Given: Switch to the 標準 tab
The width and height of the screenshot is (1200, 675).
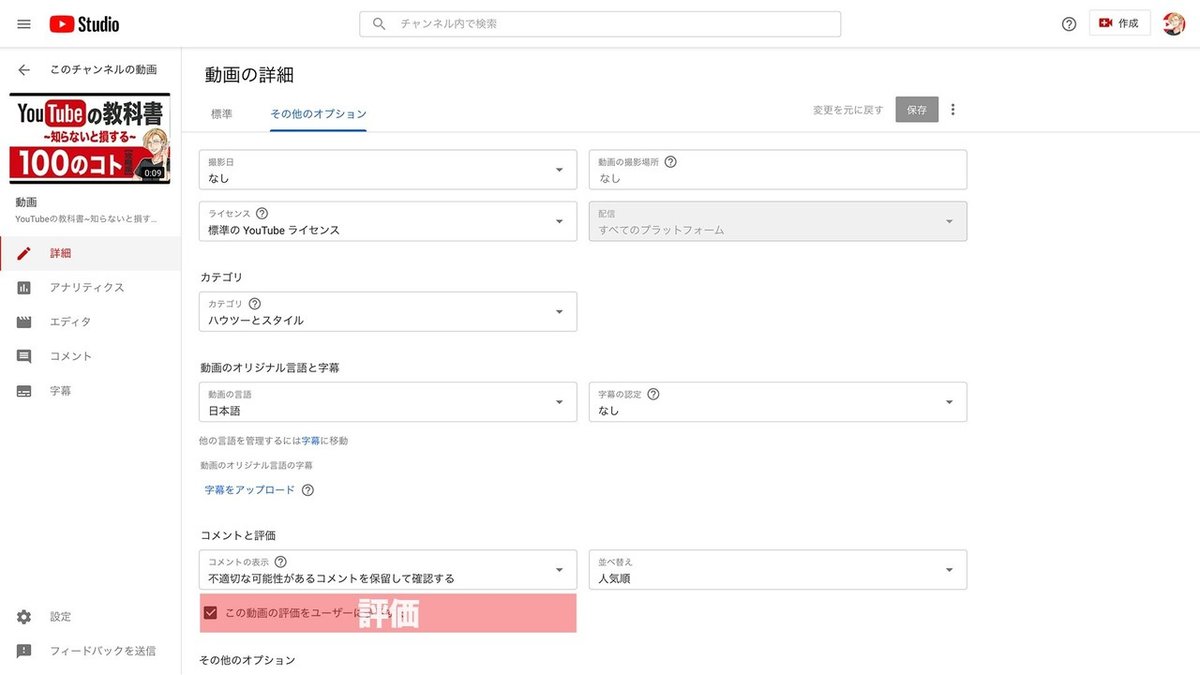Looking at the screenshot, I should coord(221,114).
